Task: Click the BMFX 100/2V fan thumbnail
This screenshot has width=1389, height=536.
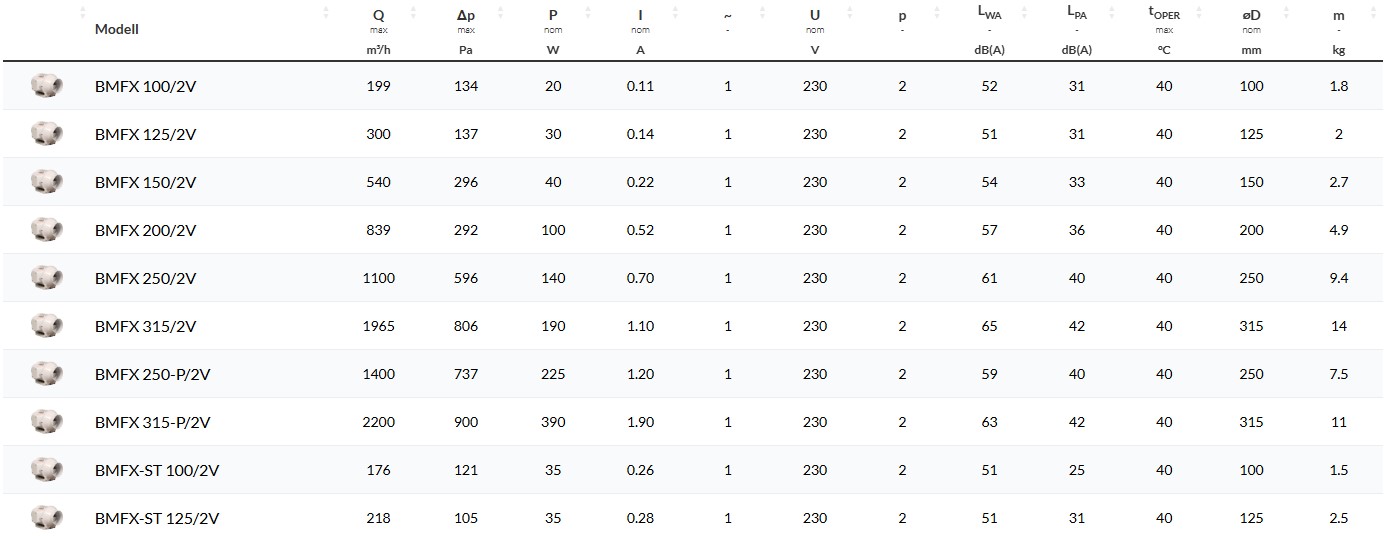Action: (46, 86)
